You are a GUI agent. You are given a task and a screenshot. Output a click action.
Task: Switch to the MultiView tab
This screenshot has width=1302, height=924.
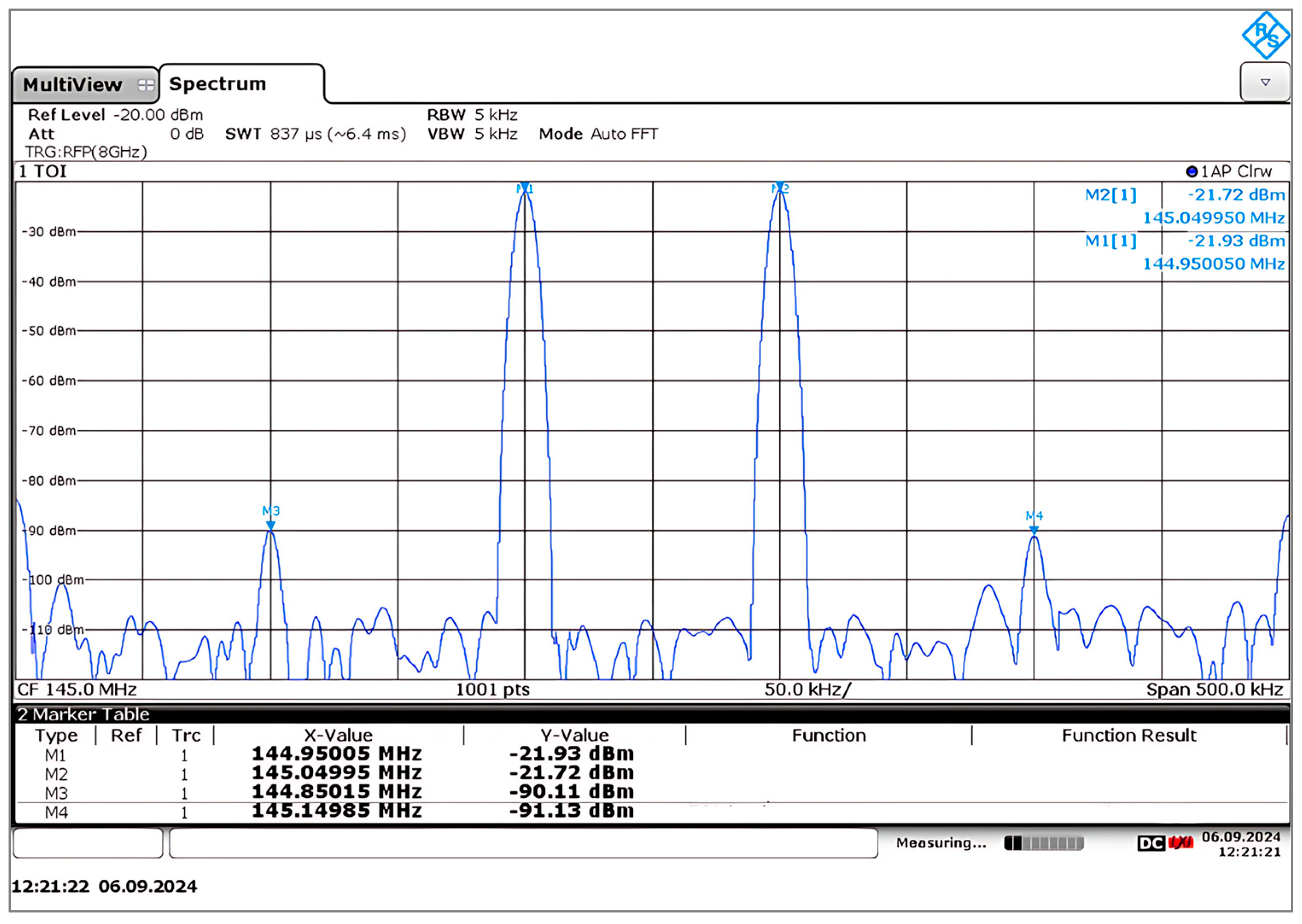point(73,85)
